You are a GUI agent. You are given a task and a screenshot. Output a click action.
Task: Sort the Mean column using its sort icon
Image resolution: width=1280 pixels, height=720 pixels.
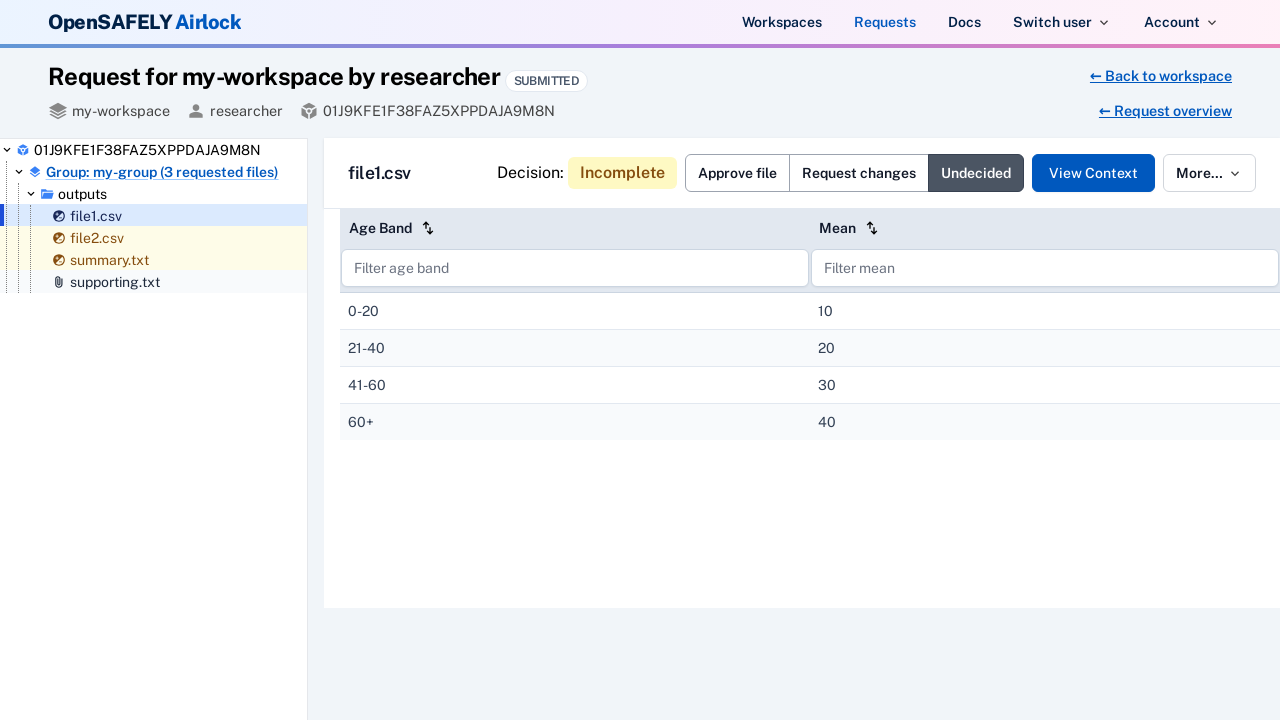tap(871, 228)
